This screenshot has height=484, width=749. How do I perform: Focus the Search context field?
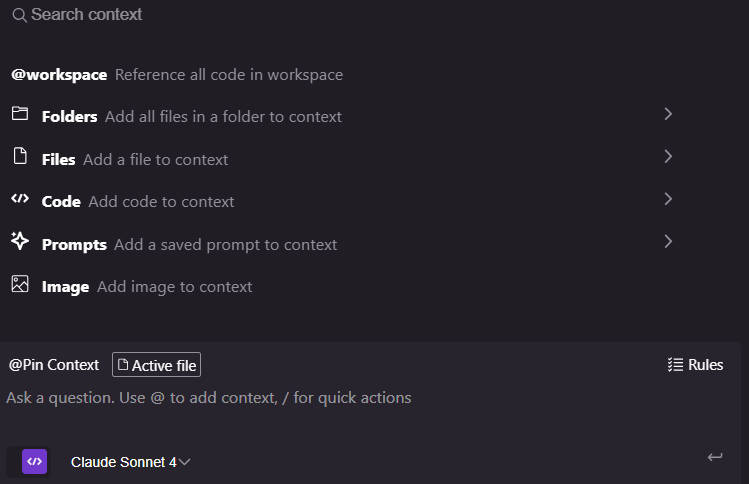click(x=373, y=15)
